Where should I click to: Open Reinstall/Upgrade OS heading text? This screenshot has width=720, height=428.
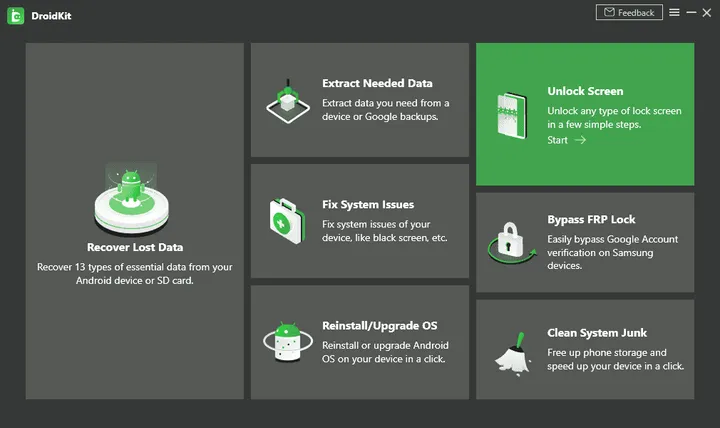(379, 325)
